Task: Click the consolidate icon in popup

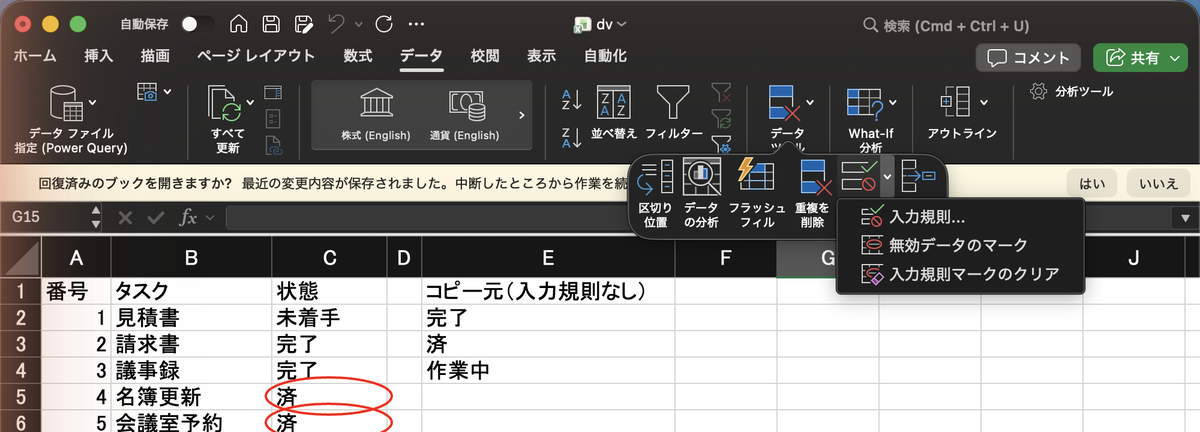Action: point(918,177)
